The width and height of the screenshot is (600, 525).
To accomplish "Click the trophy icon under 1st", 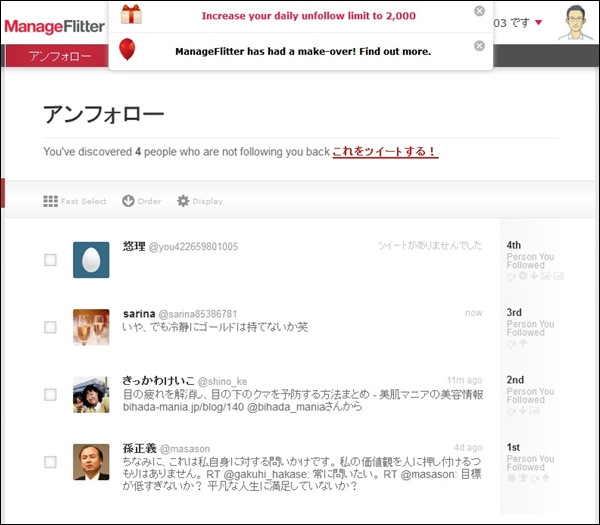I will click(x=523, y=478).
